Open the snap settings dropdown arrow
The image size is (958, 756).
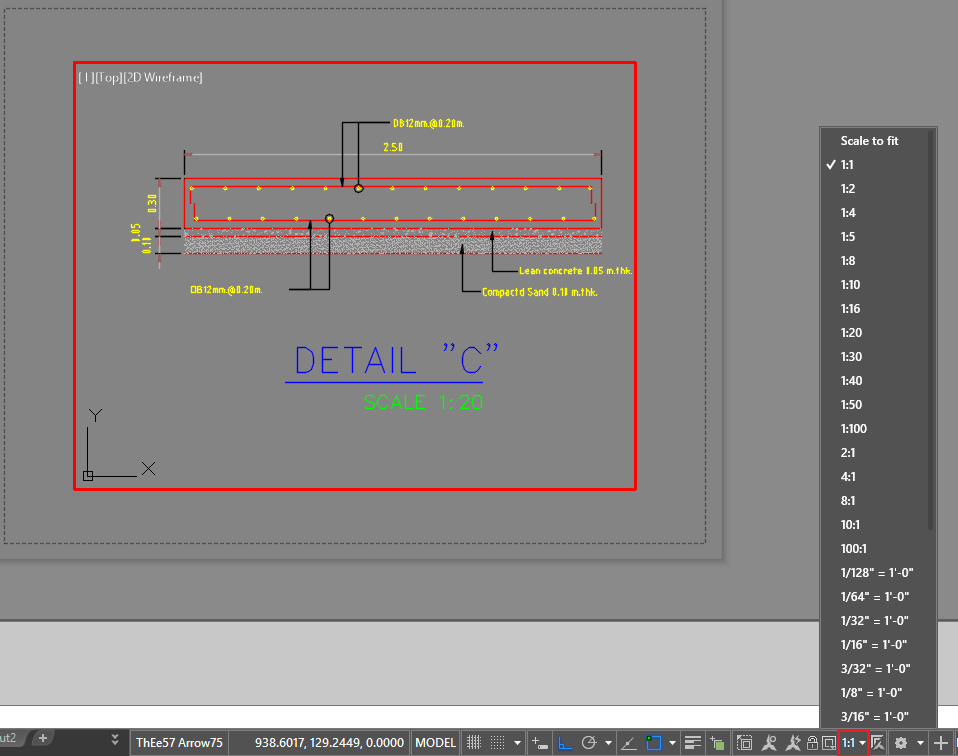pos(516,742)
